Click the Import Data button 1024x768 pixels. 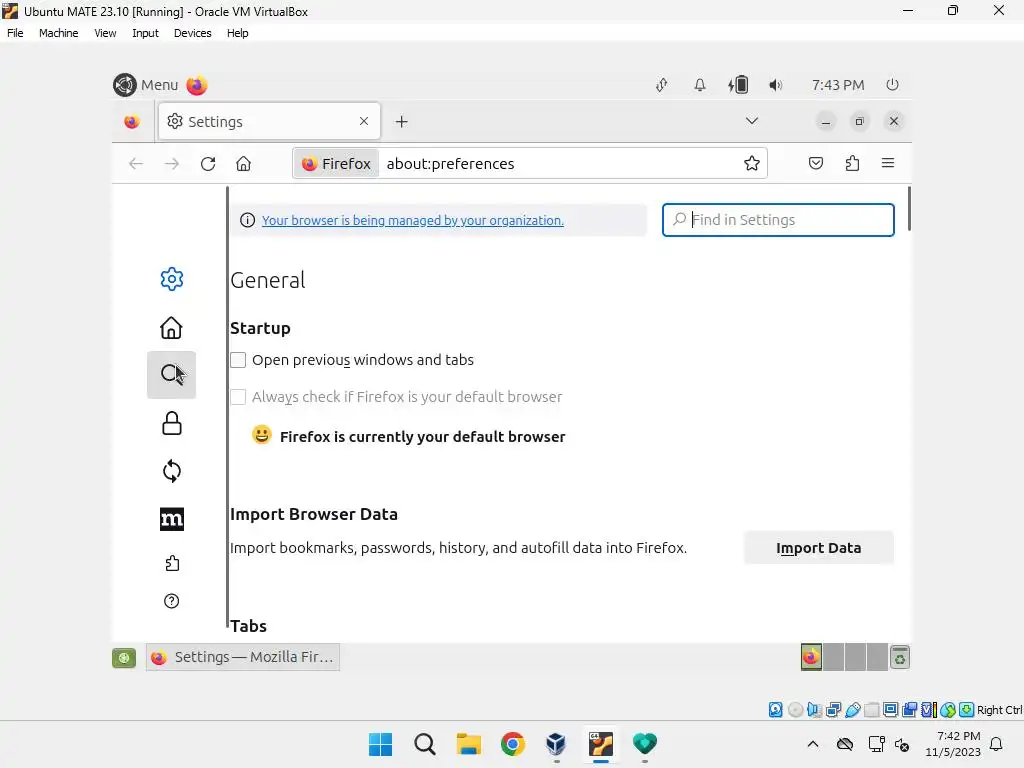[818, 548]
